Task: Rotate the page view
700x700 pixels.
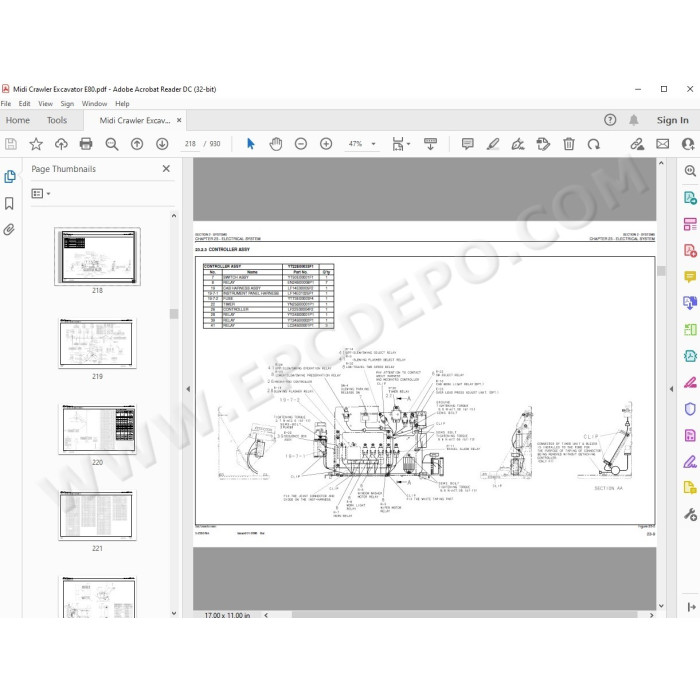Action: [x=594, y=144]
